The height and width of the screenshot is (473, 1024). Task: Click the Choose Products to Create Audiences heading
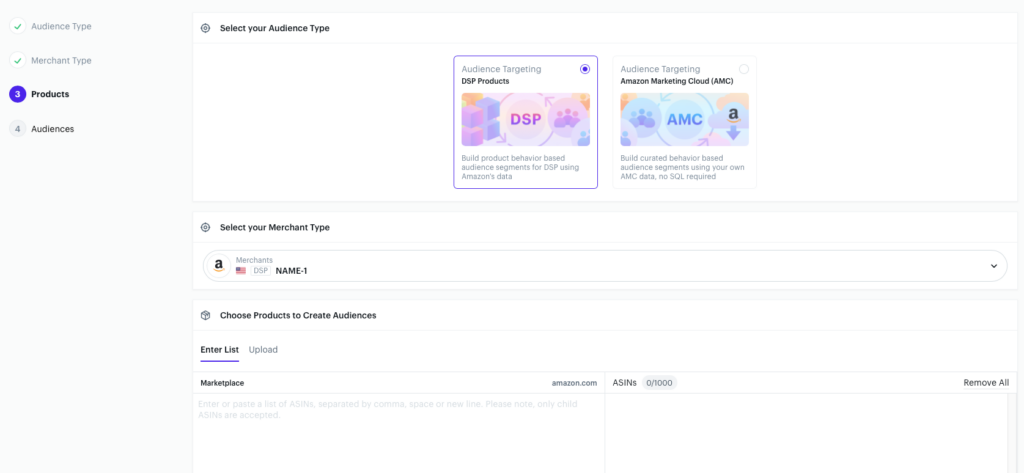pos(298,315)
